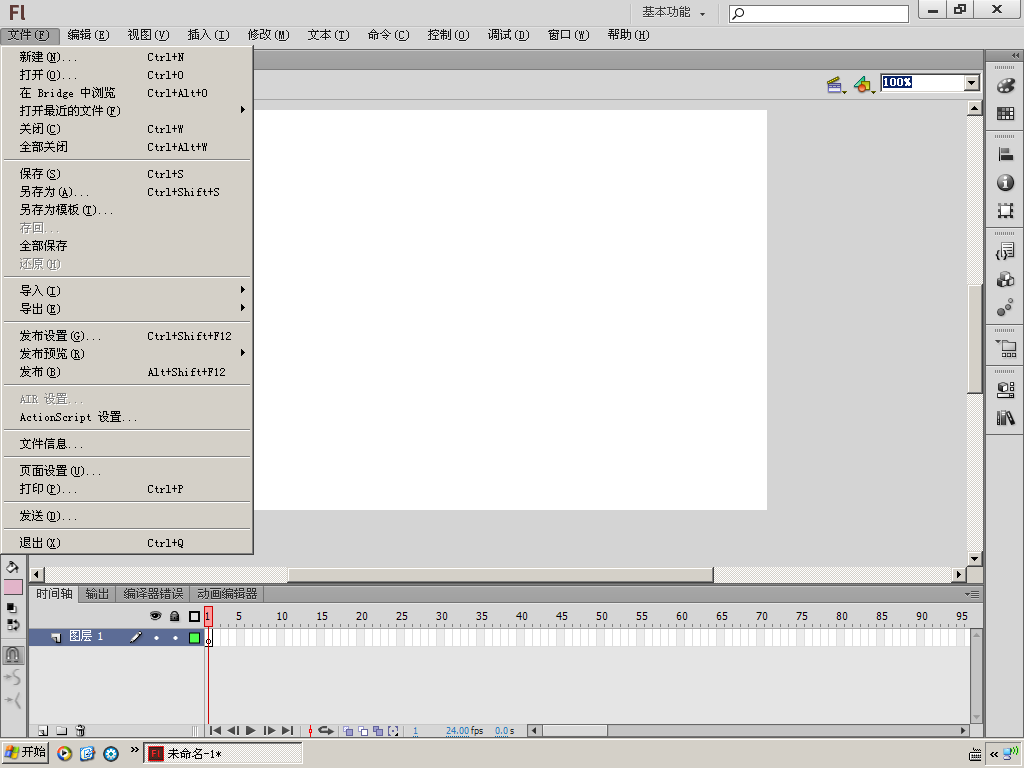Open the Library panel books icon

coord(1006,418)
